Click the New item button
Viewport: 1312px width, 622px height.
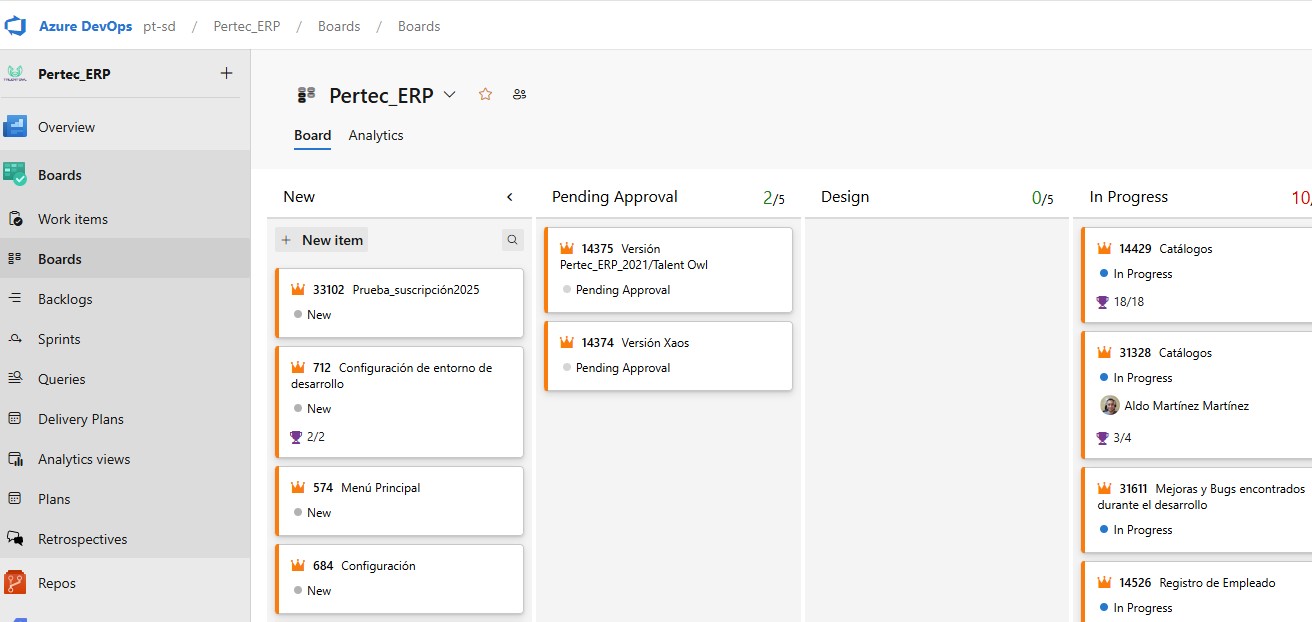(x=322, y=240)
